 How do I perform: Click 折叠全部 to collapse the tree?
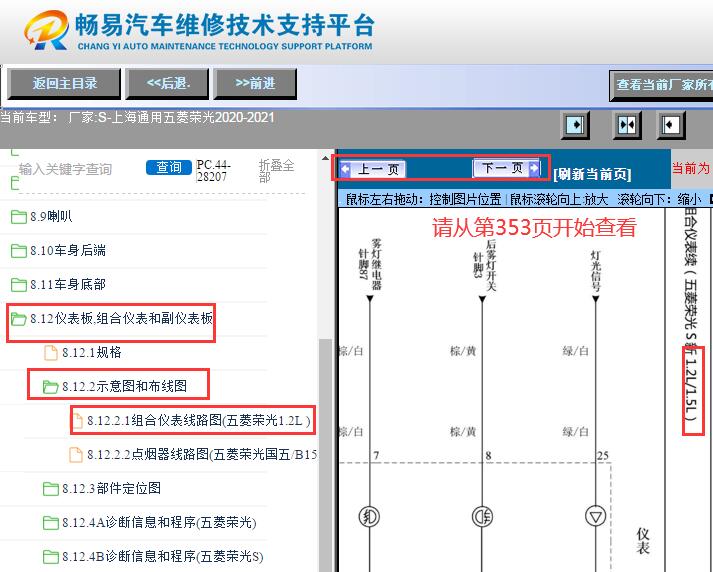click(276, 171)
